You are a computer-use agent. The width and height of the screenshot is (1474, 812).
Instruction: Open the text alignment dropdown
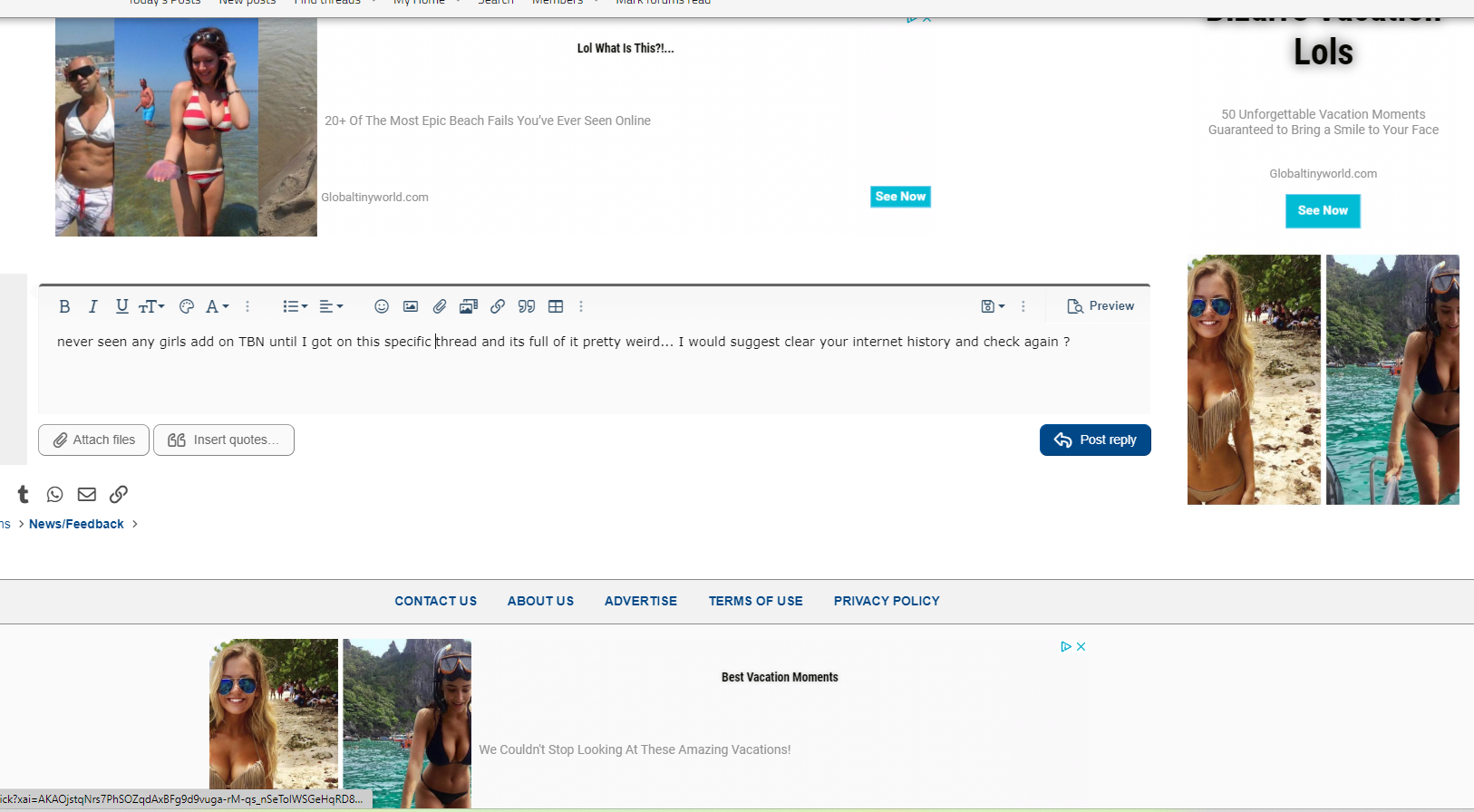[x=331, y=306]
